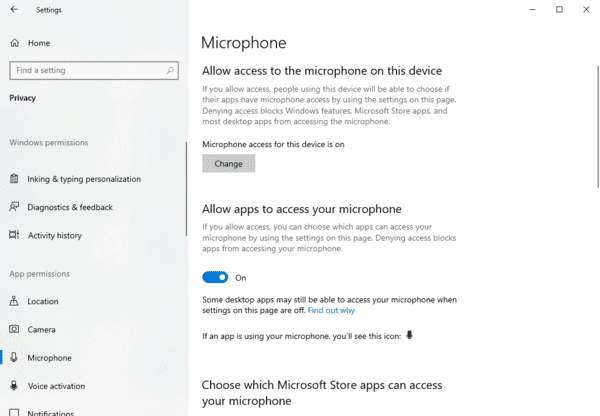Click the On label beside the toggle
The image size is (600, 416).
[x=241, y=278]
